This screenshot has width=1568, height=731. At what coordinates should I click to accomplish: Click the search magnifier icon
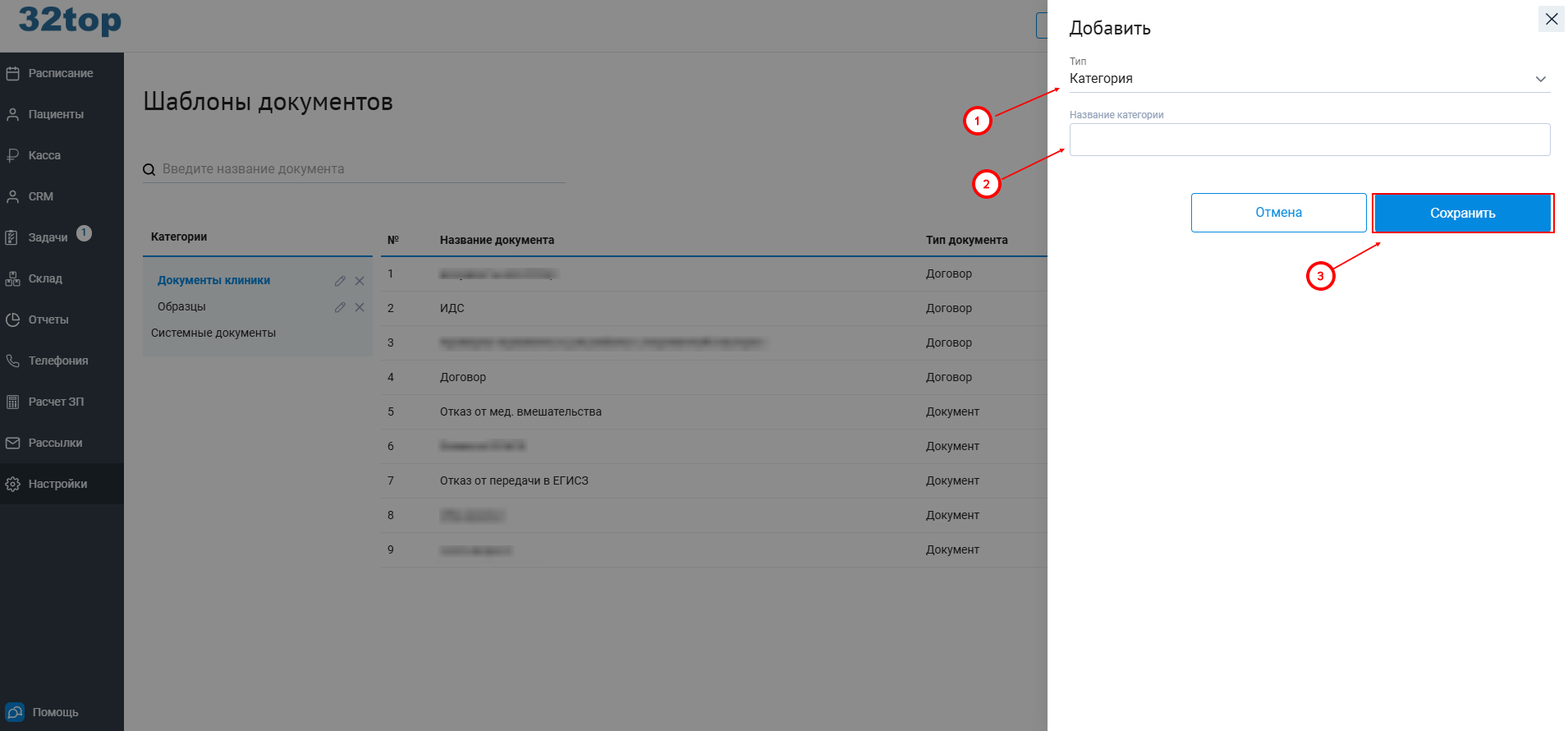point(149,170)
